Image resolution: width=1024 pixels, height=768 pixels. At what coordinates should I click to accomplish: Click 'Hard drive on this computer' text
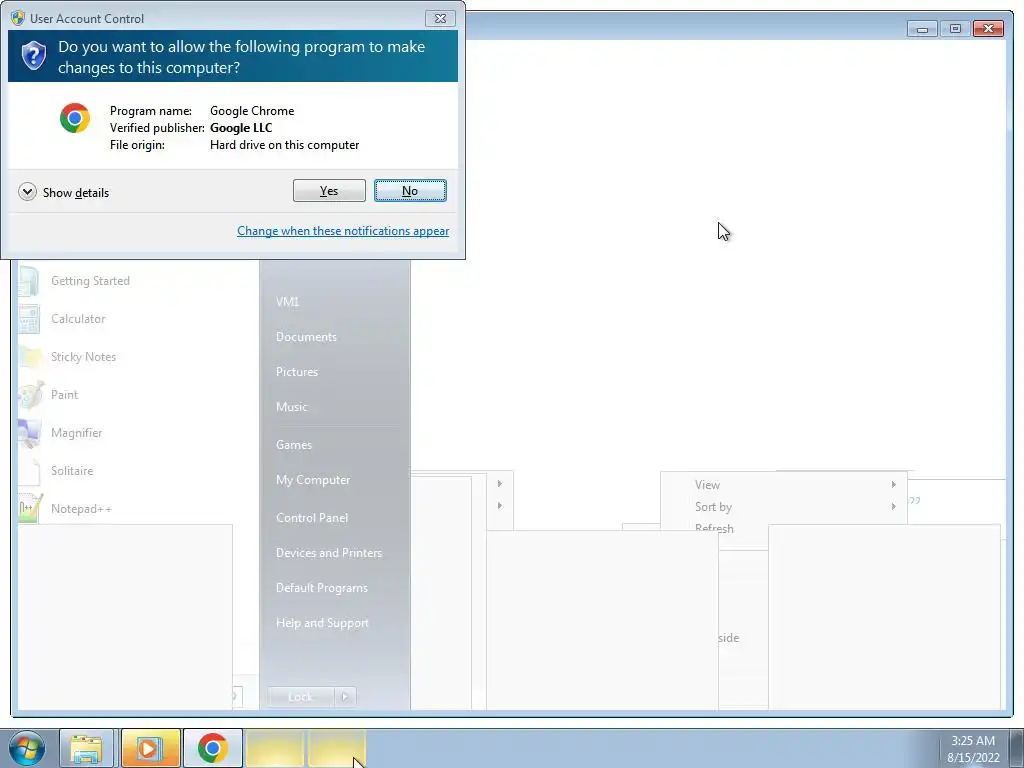point(284,145)
